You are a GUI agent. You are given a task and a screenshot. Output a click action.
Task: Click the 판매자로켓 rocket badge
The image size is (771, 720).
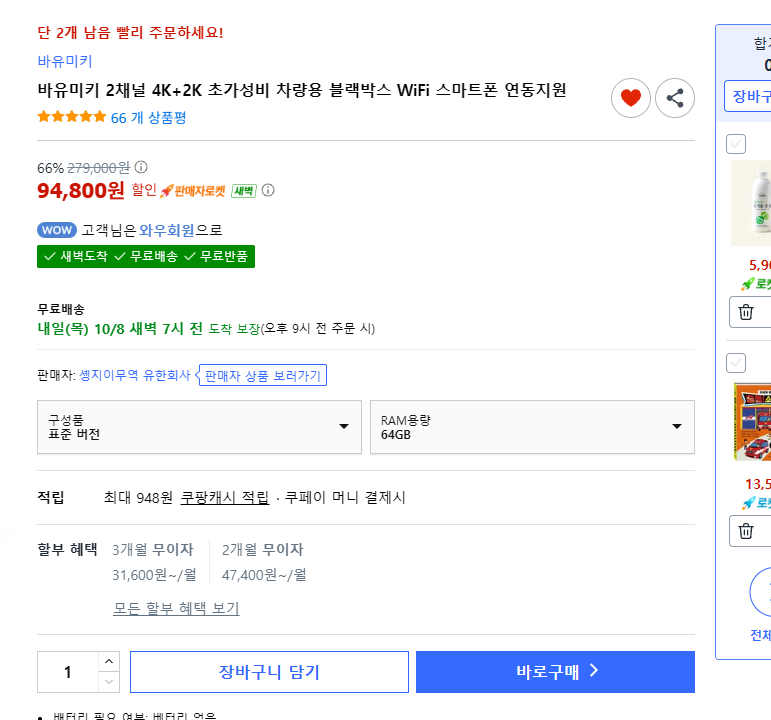tap(193, 191)
